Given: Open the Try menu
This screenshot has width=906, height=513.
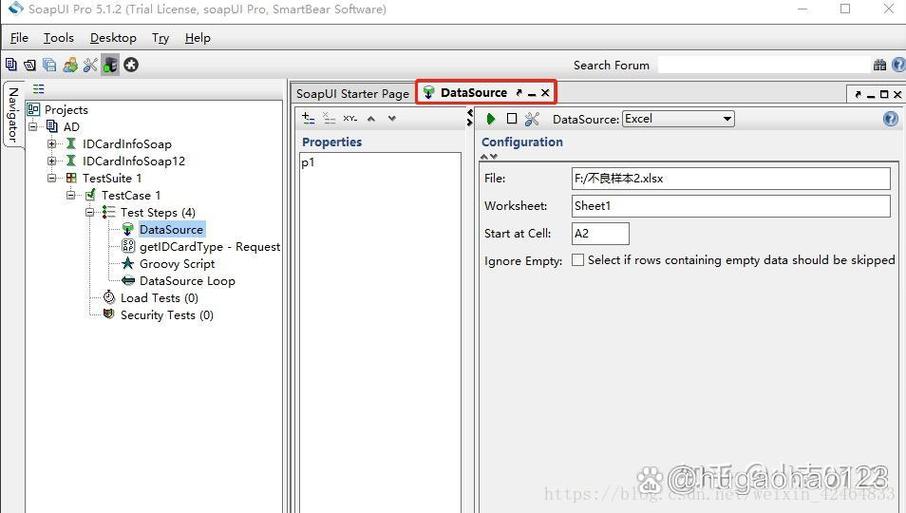Looking at the screenshot, I should 160,38.
